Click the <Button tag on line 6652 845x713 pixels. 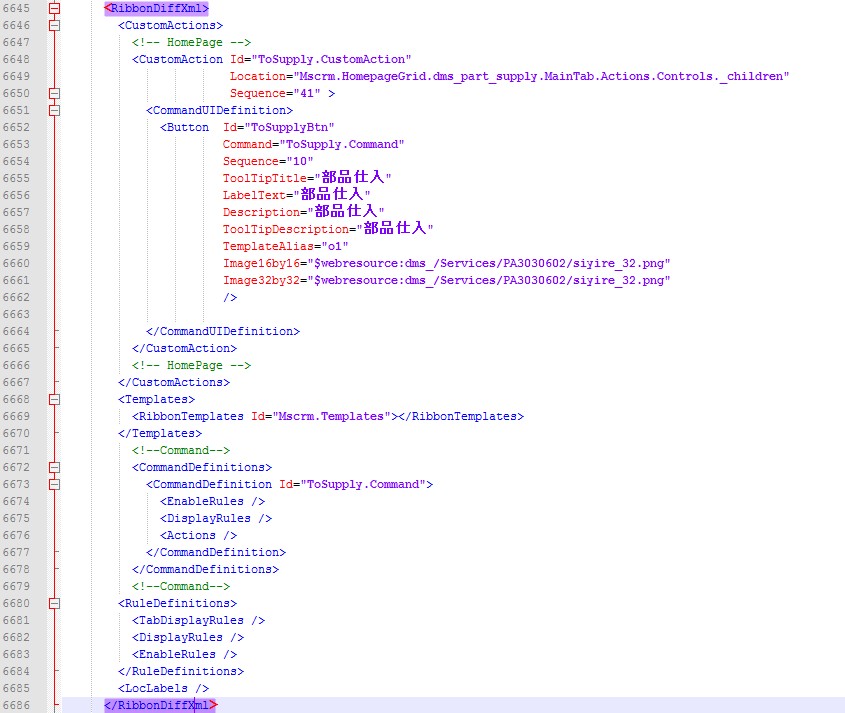(184, 127)
